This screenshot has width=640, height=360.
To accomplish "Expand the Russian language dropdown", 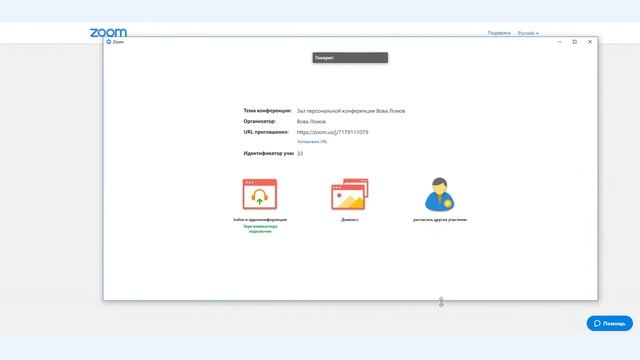I will 528,33.
